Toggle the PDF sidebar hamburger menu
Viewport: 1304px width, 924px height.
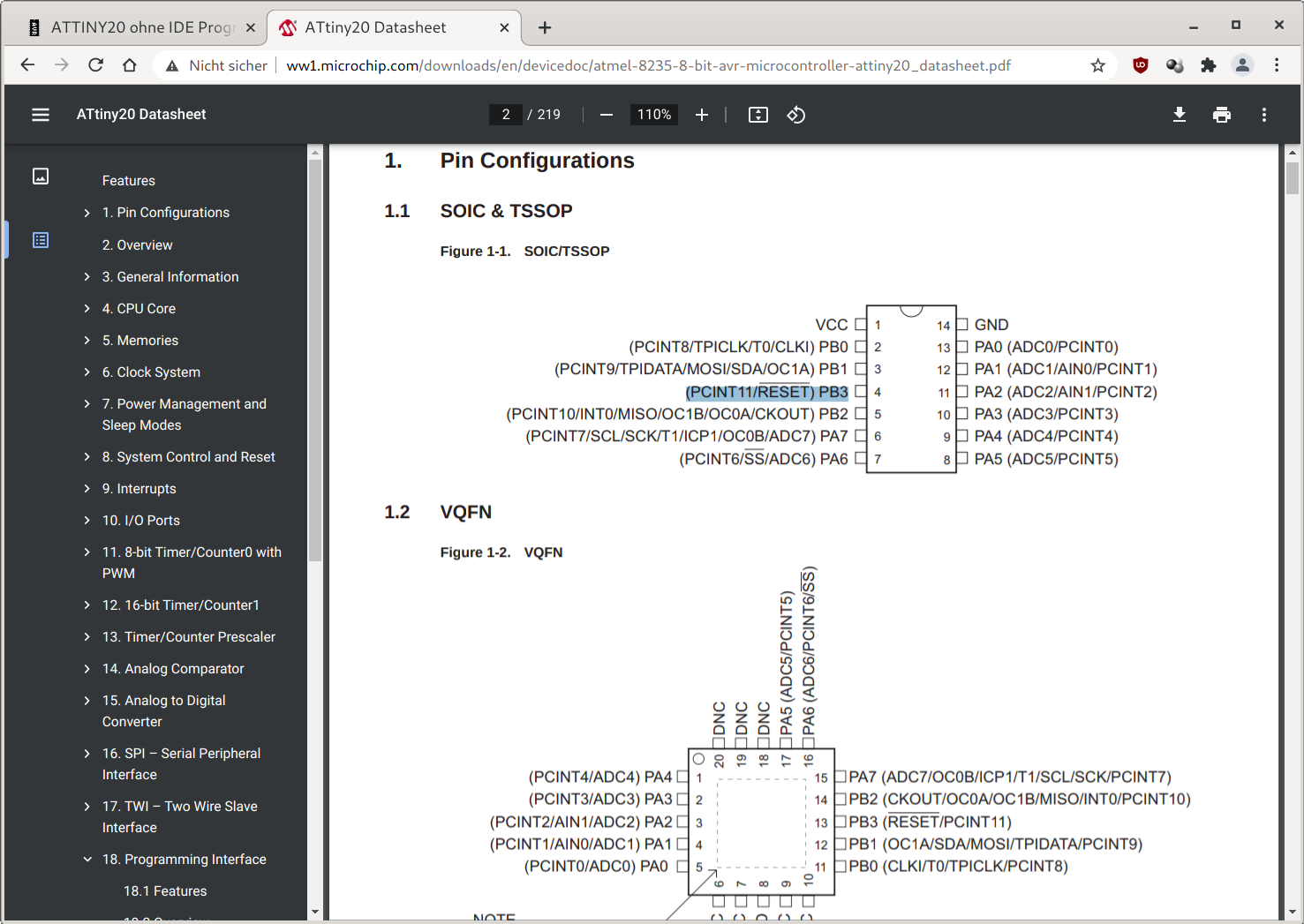click(x=41, y=115)
